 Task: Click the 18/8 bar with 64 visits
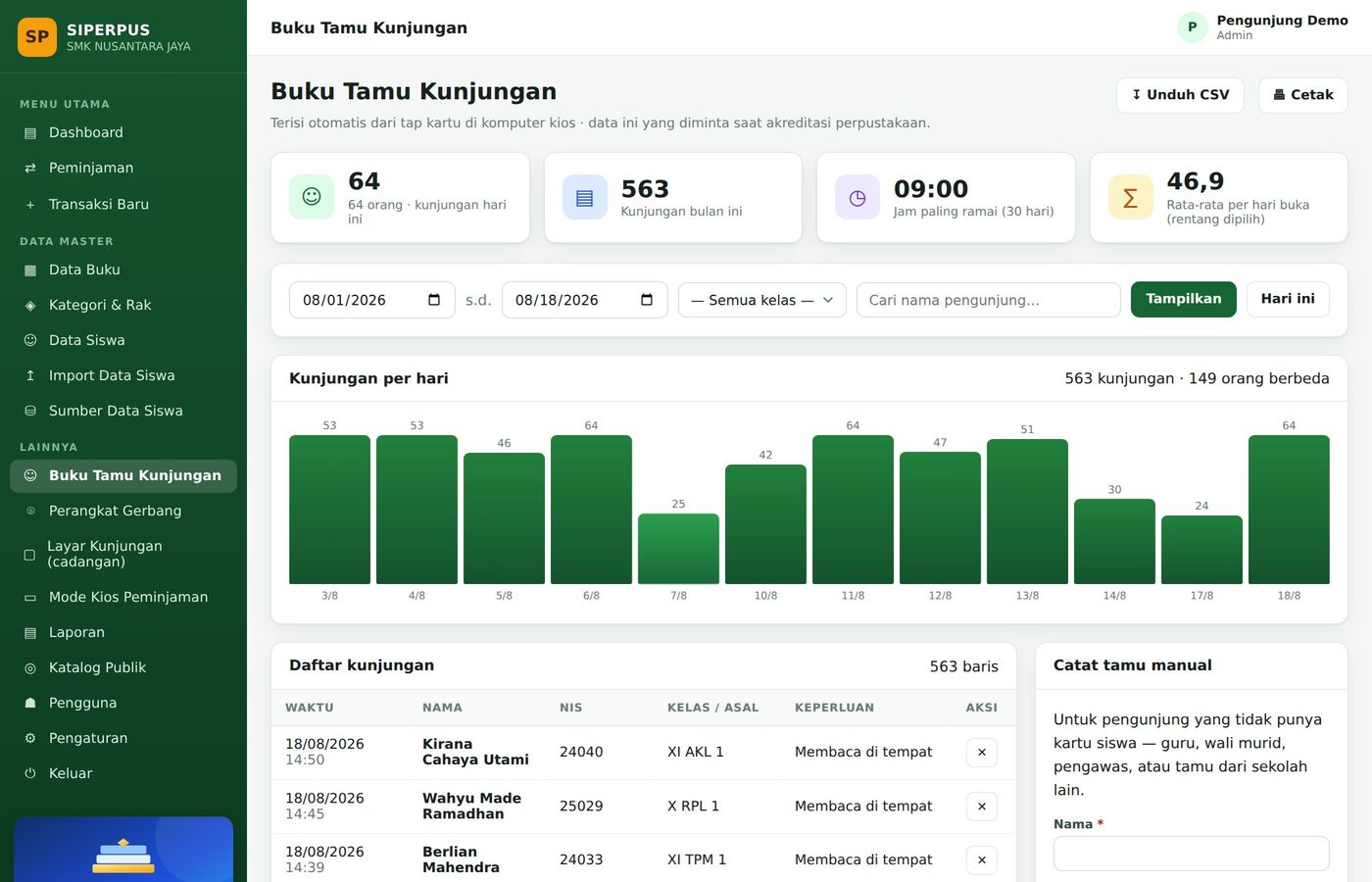tap(1289, 510)
